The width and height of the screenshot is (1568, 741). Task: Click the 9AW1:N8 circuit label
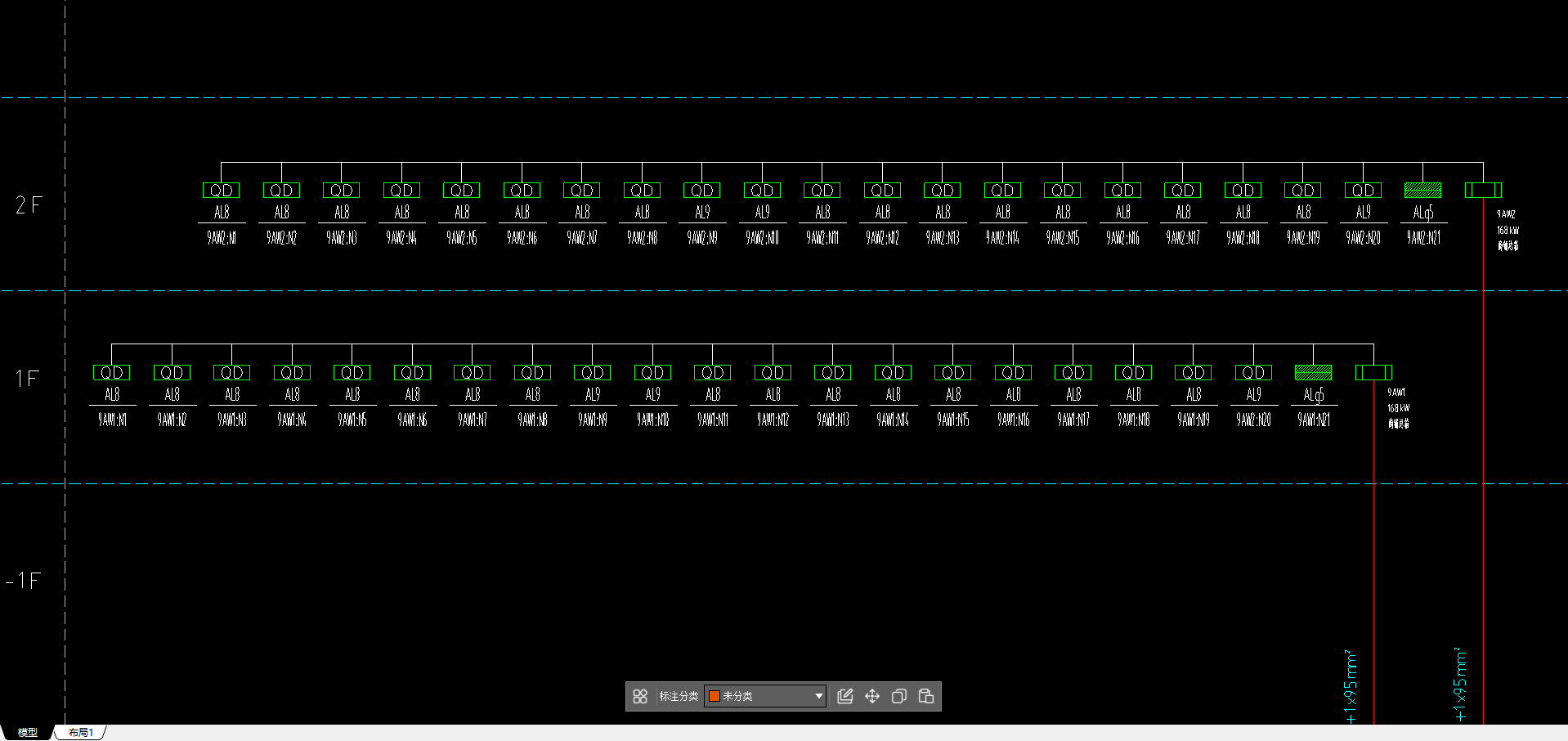coord(532,420)
